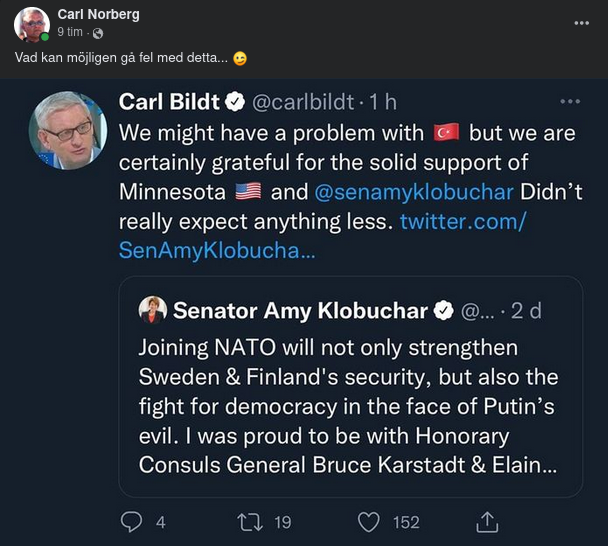Click the Turkey flag emoji

[x=445, y=132]
